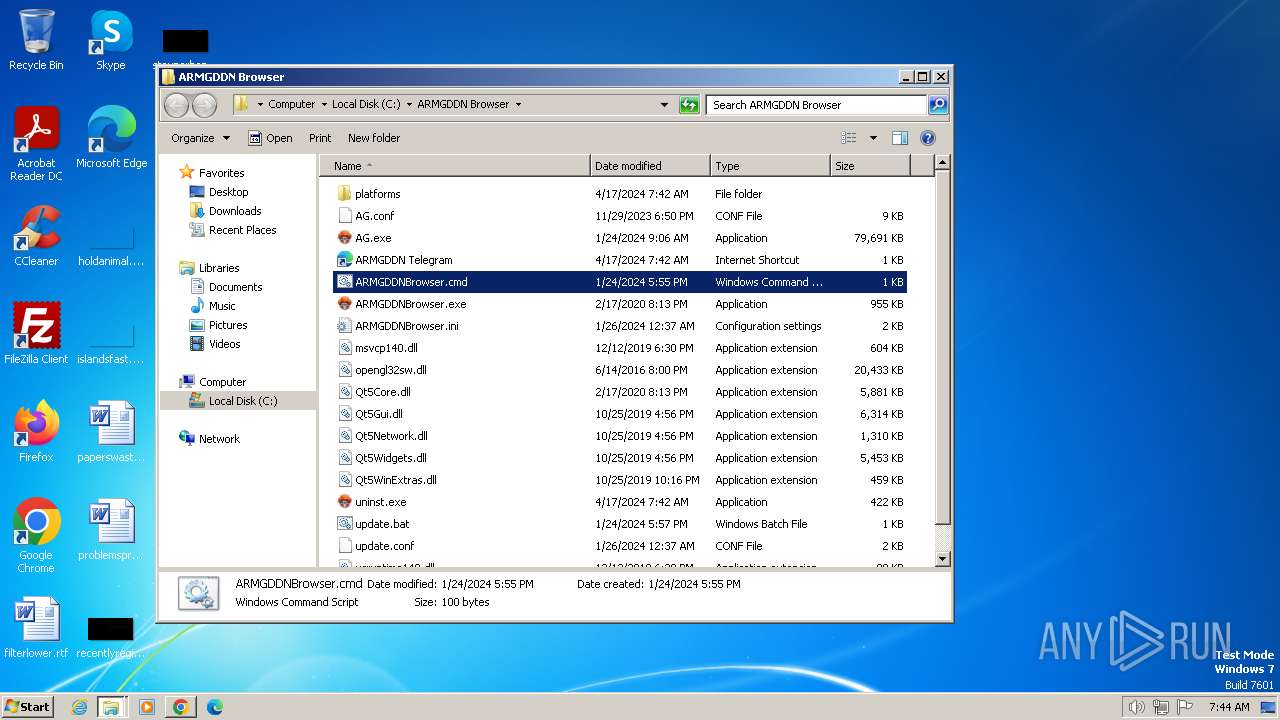Select Microsoft Edge desktop icon
1280x720 pixels.
(x=111, y=138)
